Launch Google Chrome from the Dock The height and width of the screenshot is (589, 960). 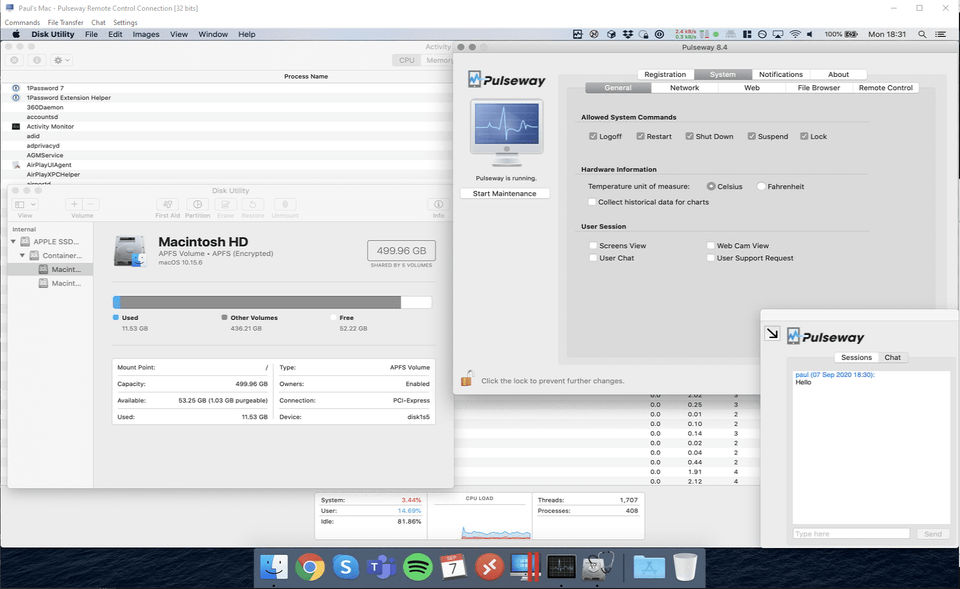point(310,567)
